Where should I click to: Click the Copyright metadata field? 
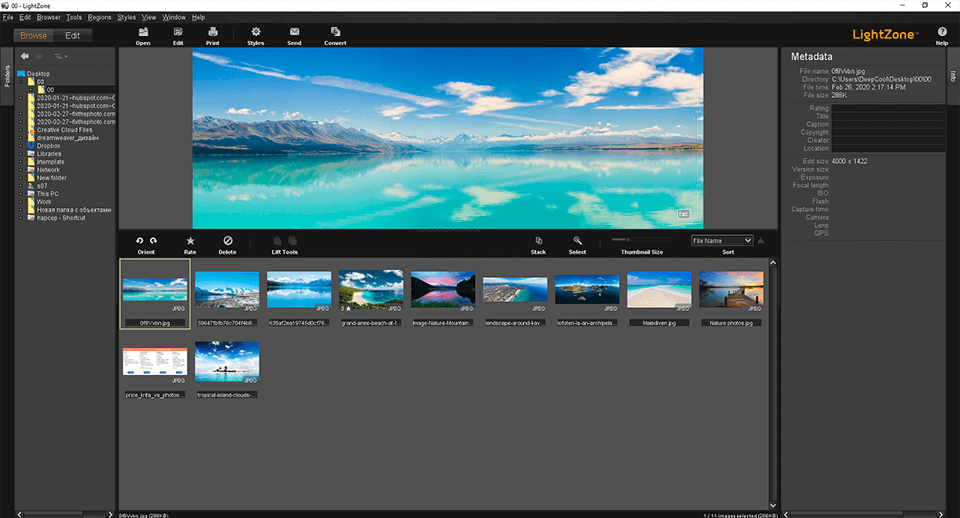[888, 132]
